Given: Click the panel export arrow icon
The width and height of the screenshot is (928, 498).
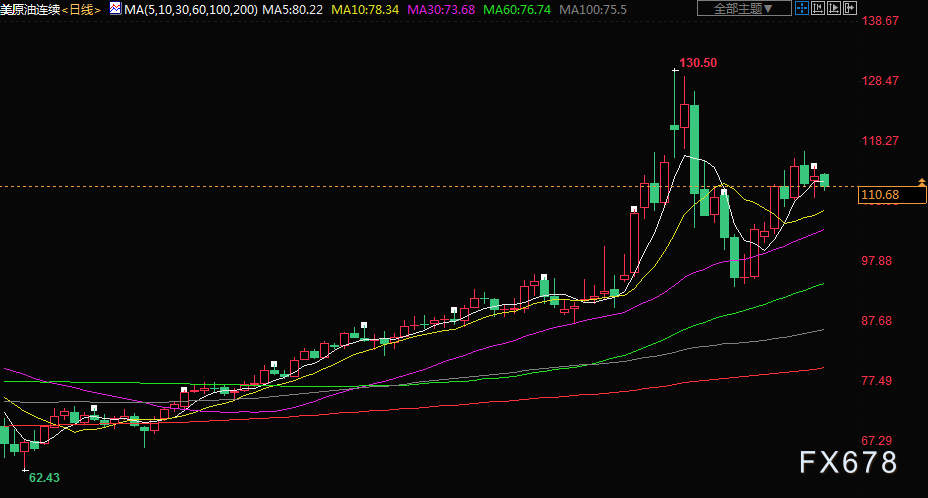Looking at the screenshot, I should 850,8.
